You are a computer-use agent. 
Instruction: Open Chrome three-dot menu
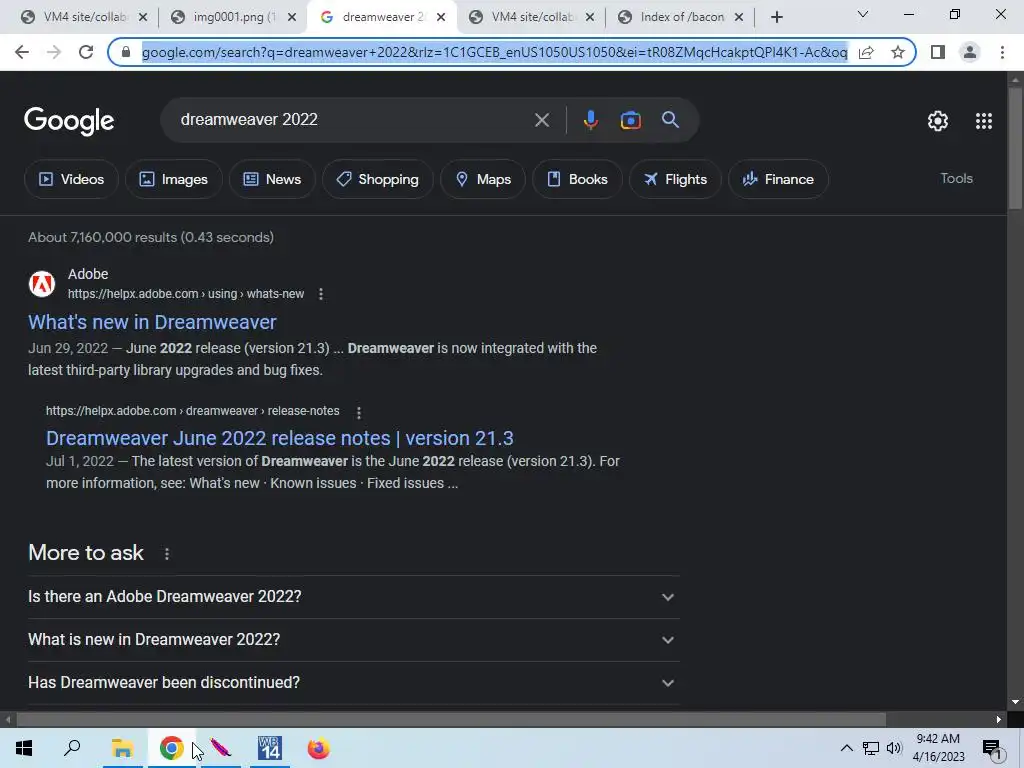pyautogui.click(x=1002, y=52)
